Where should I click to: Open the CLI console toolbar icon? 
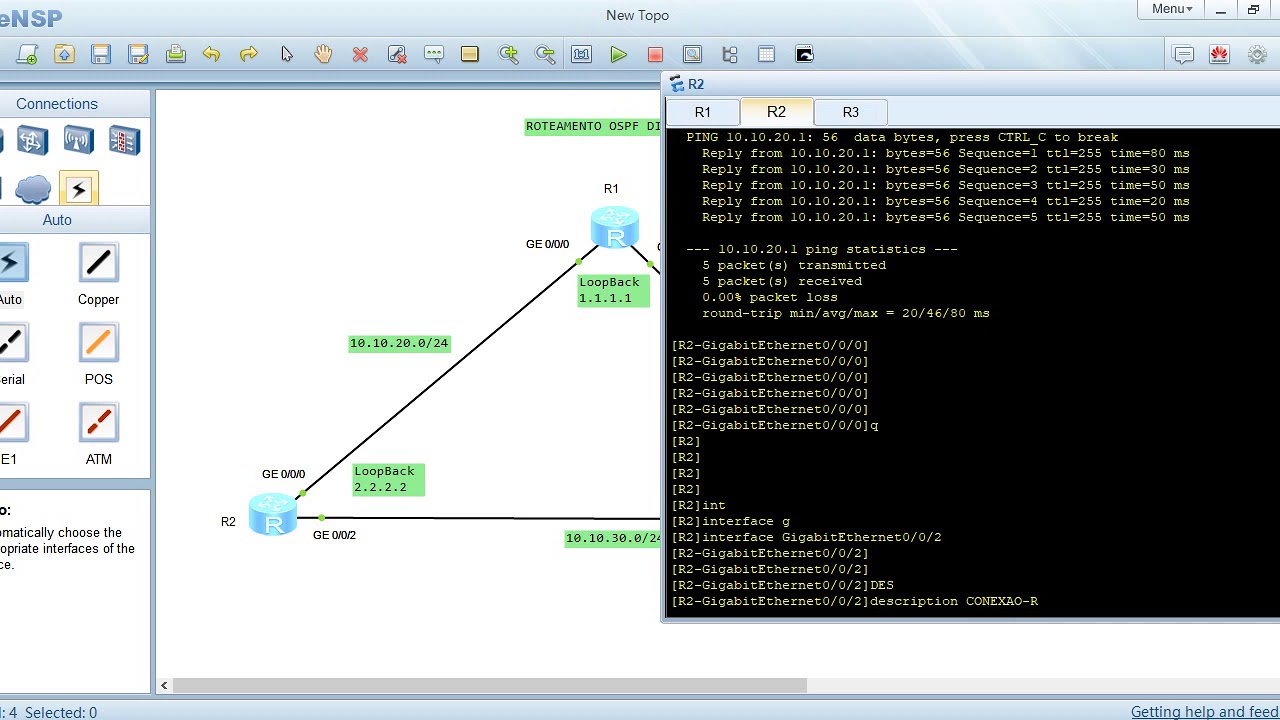pyautogui.click(x=804, y=55)
